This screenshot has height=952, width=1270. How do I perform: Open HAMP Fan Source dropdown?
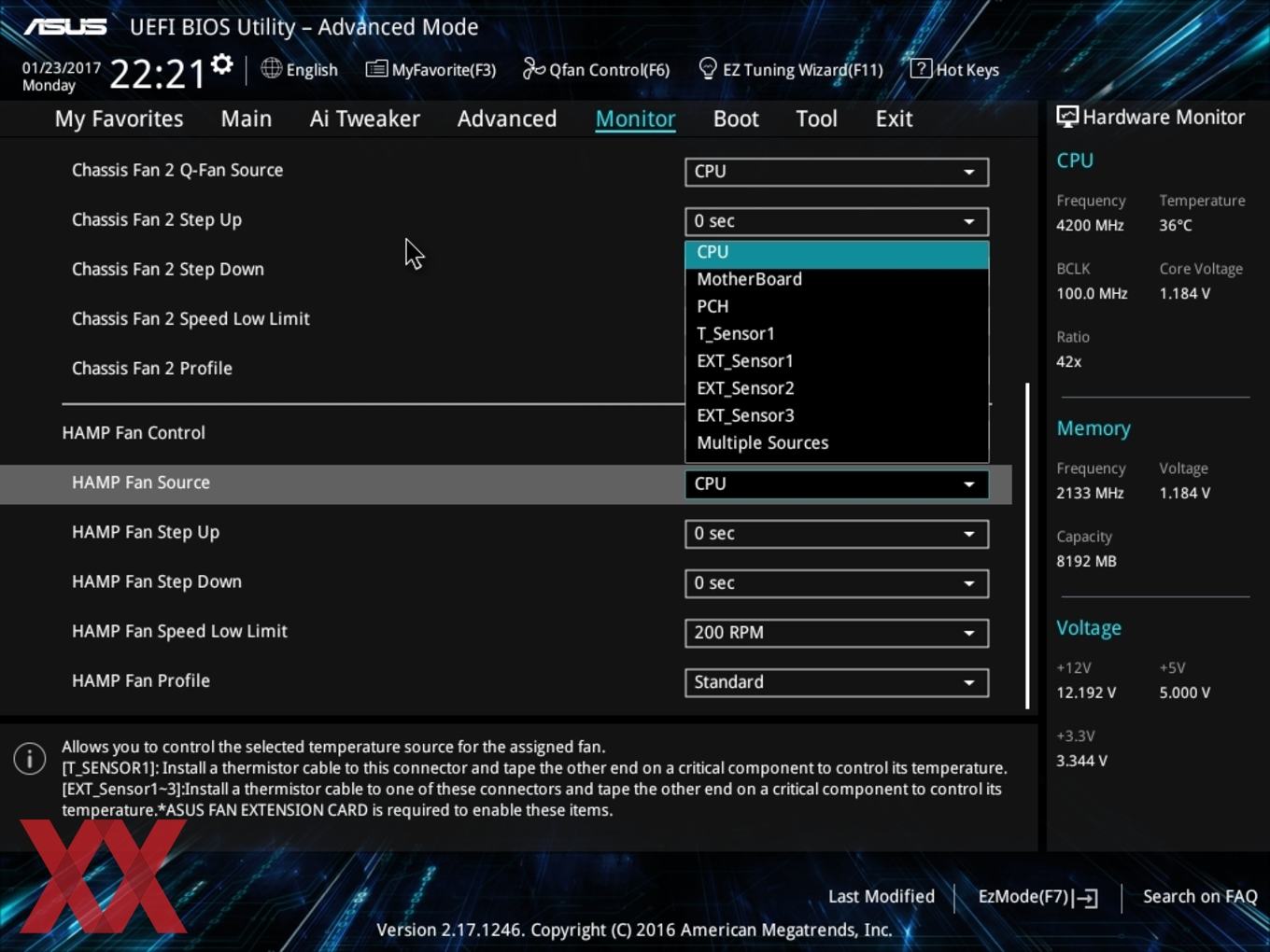pyautogui.click(x=837, y=484)
